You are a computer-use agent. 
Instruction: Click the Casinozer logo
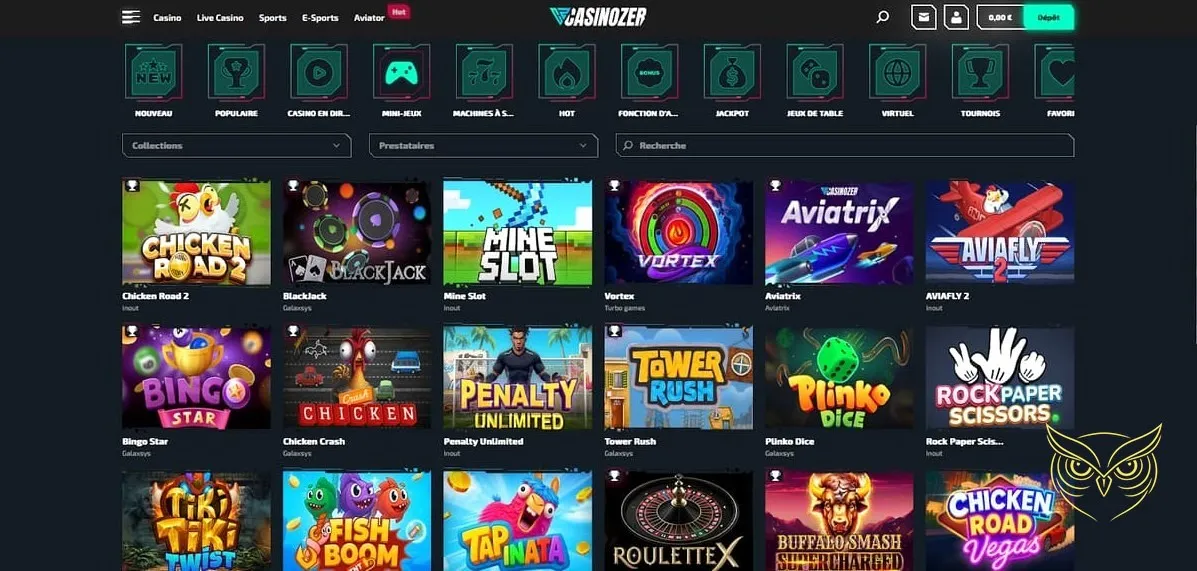pyautogui.click(x=598, y=17)
